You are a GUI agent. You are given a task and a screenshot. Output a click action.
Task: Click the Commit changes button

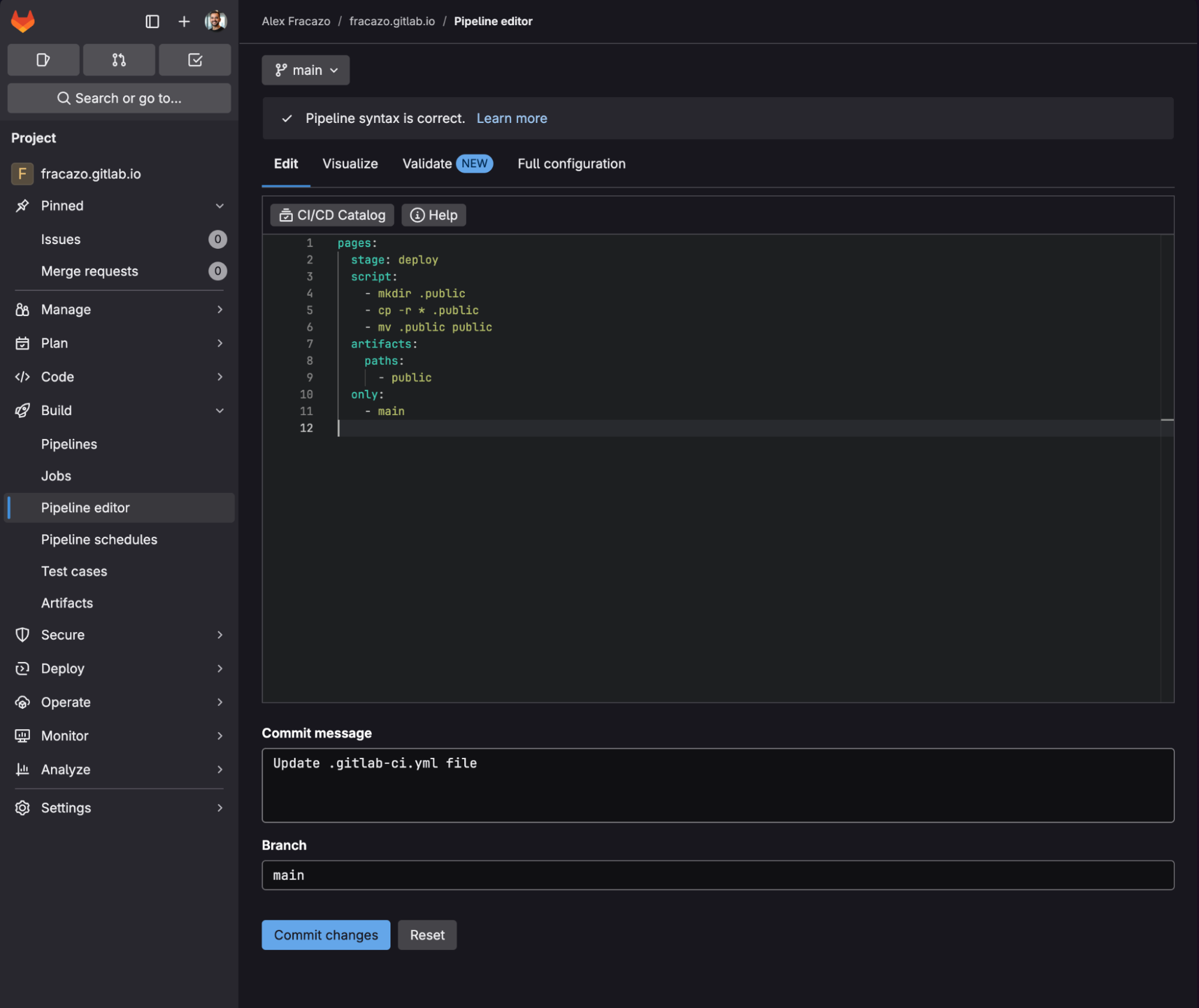[x=326, y=935]
